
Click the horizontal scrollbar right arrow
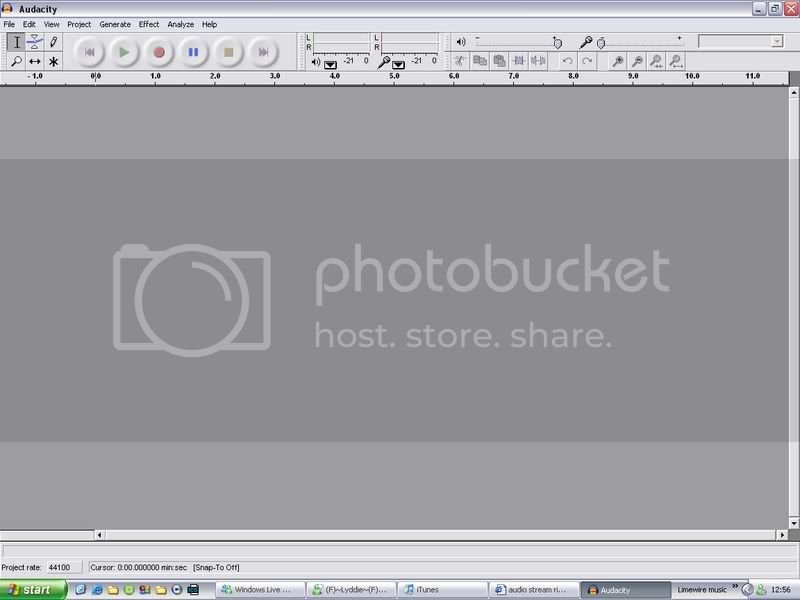[783, 535]
